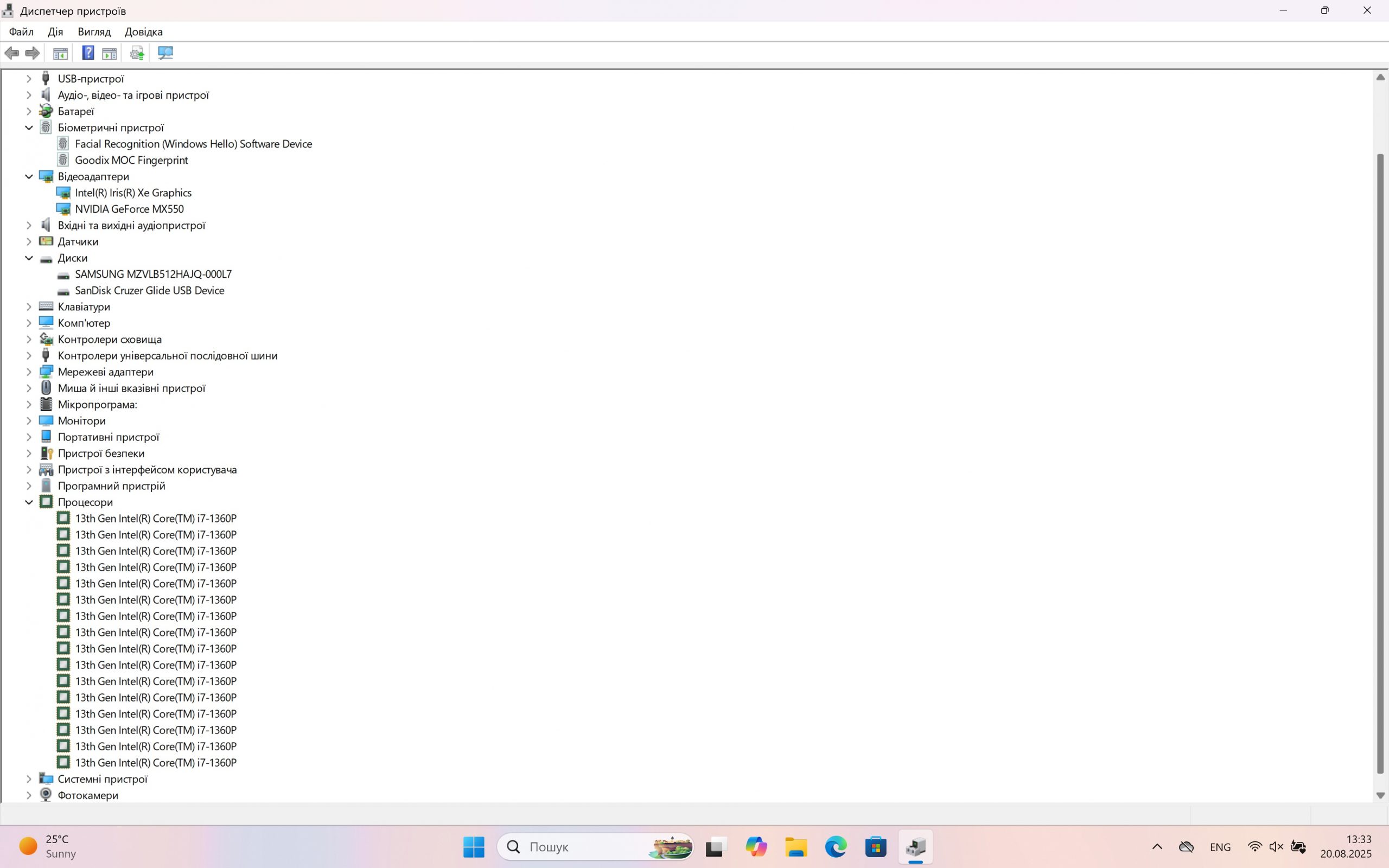Expand Контролери універсальної послідовної шини
The height and width of the screenshot is (868, 1389).
29,356
